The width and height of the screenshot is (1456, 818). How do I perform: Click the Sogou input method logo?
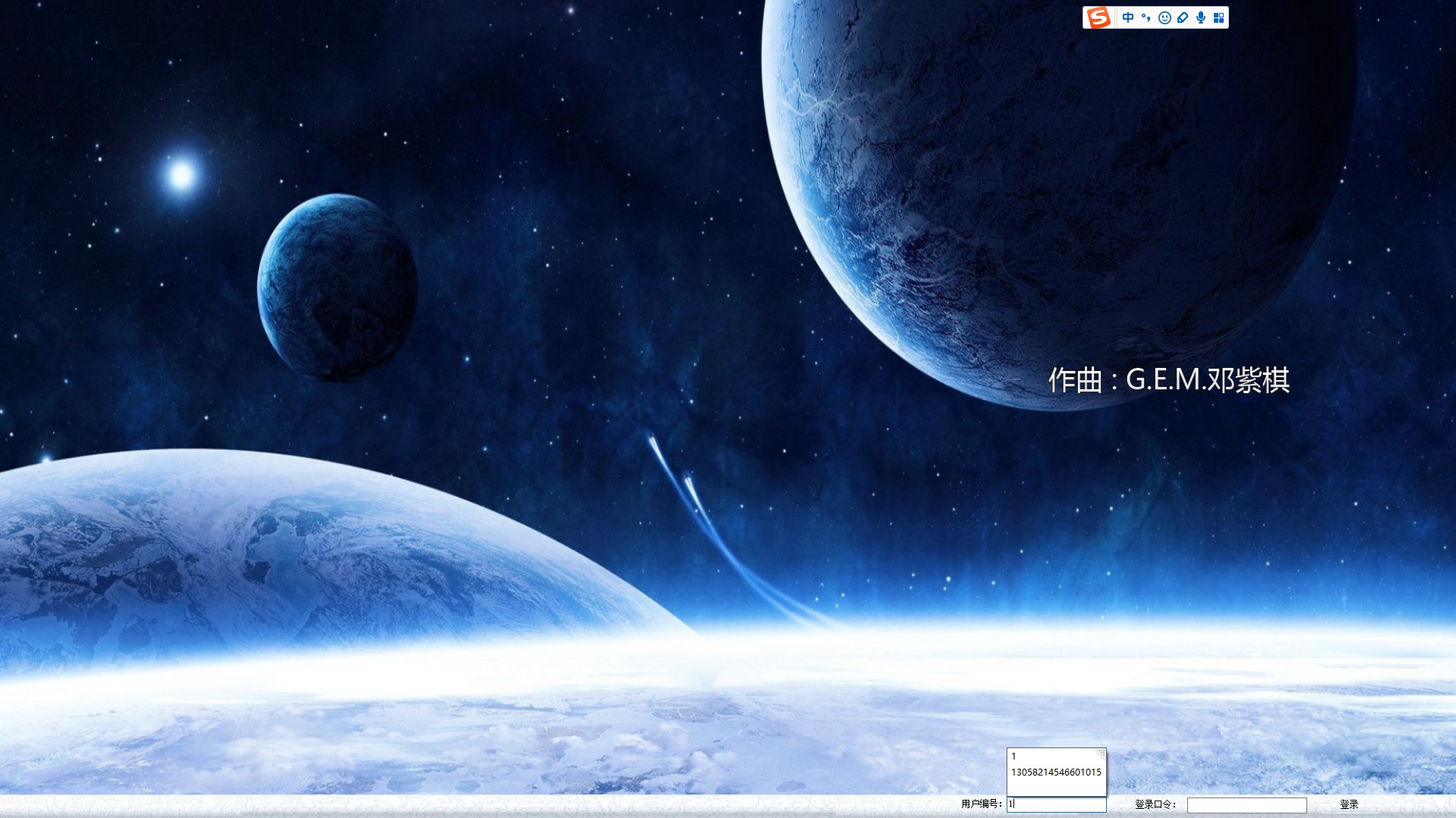(x=1098, y=17)
